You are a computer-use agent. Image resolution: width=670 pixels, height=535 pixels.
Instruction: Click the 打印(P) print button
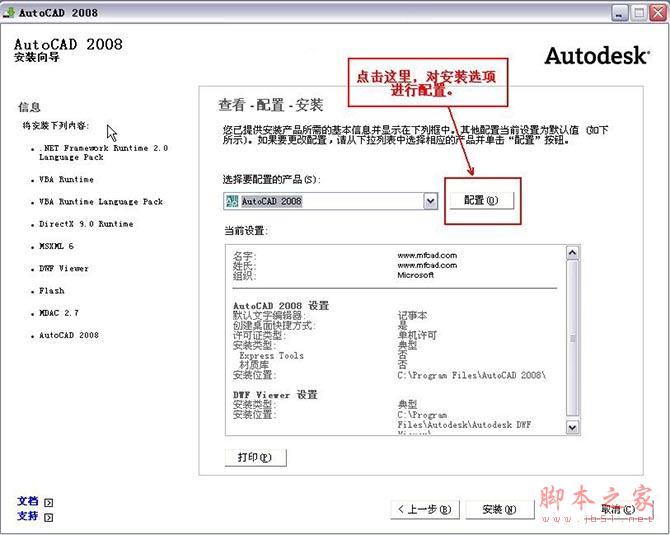click(x=255, y=457)
